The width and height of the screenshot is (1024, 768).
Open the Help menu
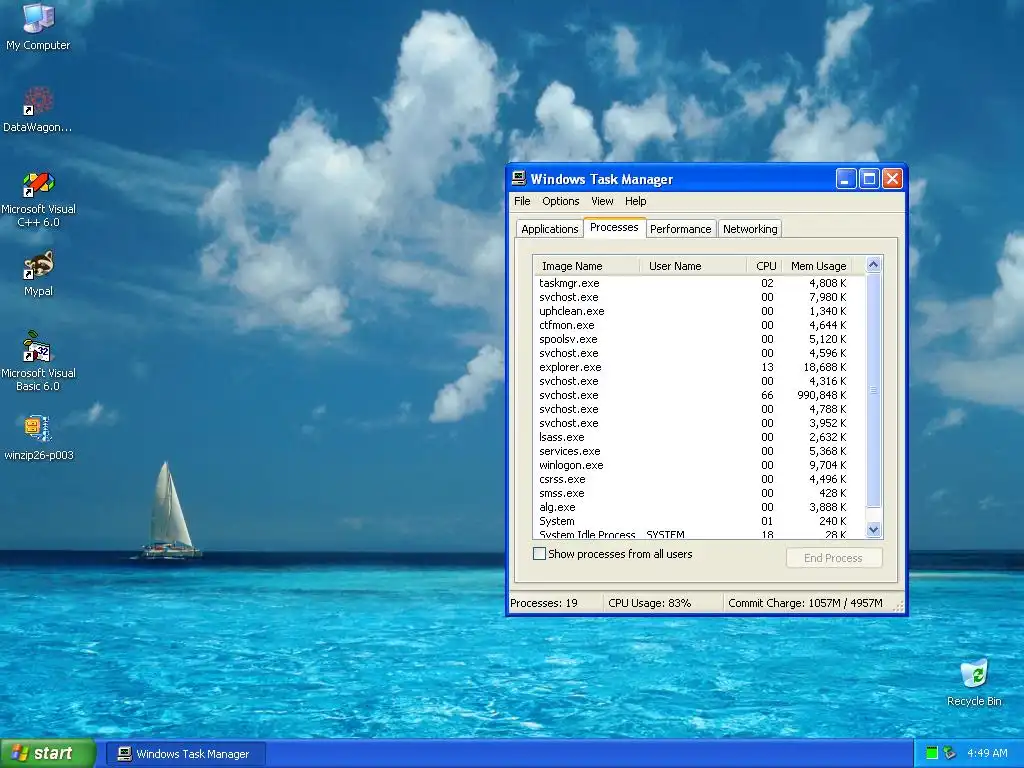click(635, 201)
